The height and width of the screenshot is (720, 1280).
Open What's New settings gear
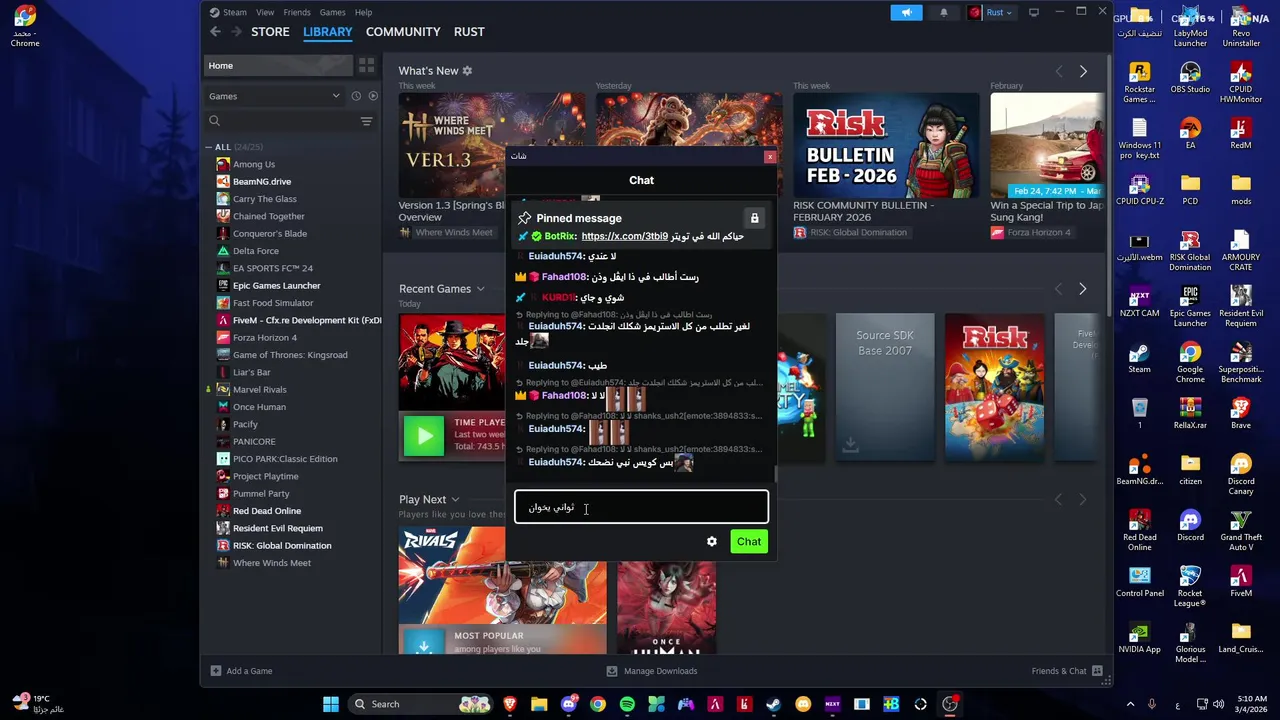[x=467, y=71]
